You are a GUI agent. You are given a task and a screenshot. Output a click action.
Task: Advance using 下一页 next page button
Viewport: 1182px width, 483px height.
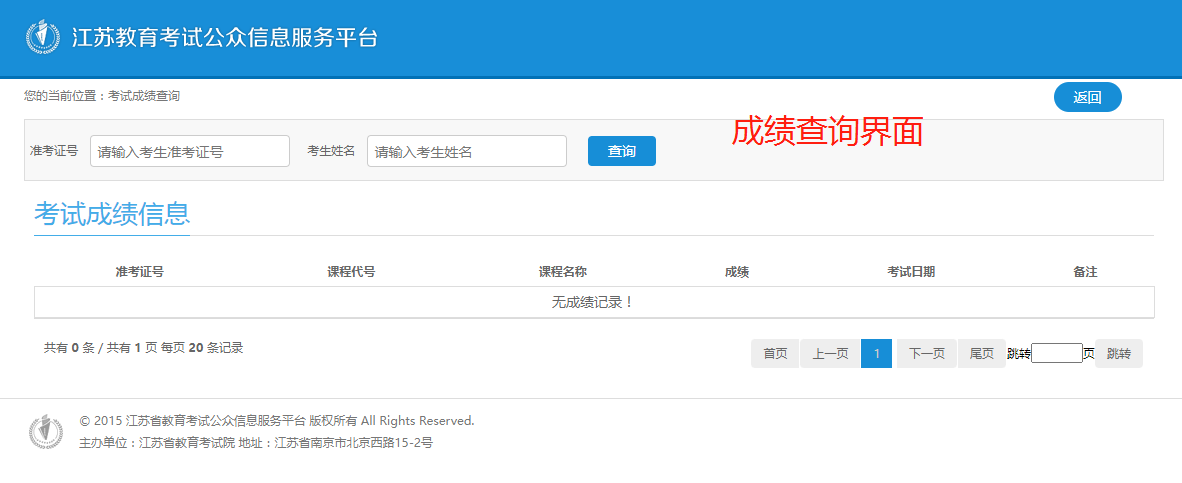[x=926, y=354]
